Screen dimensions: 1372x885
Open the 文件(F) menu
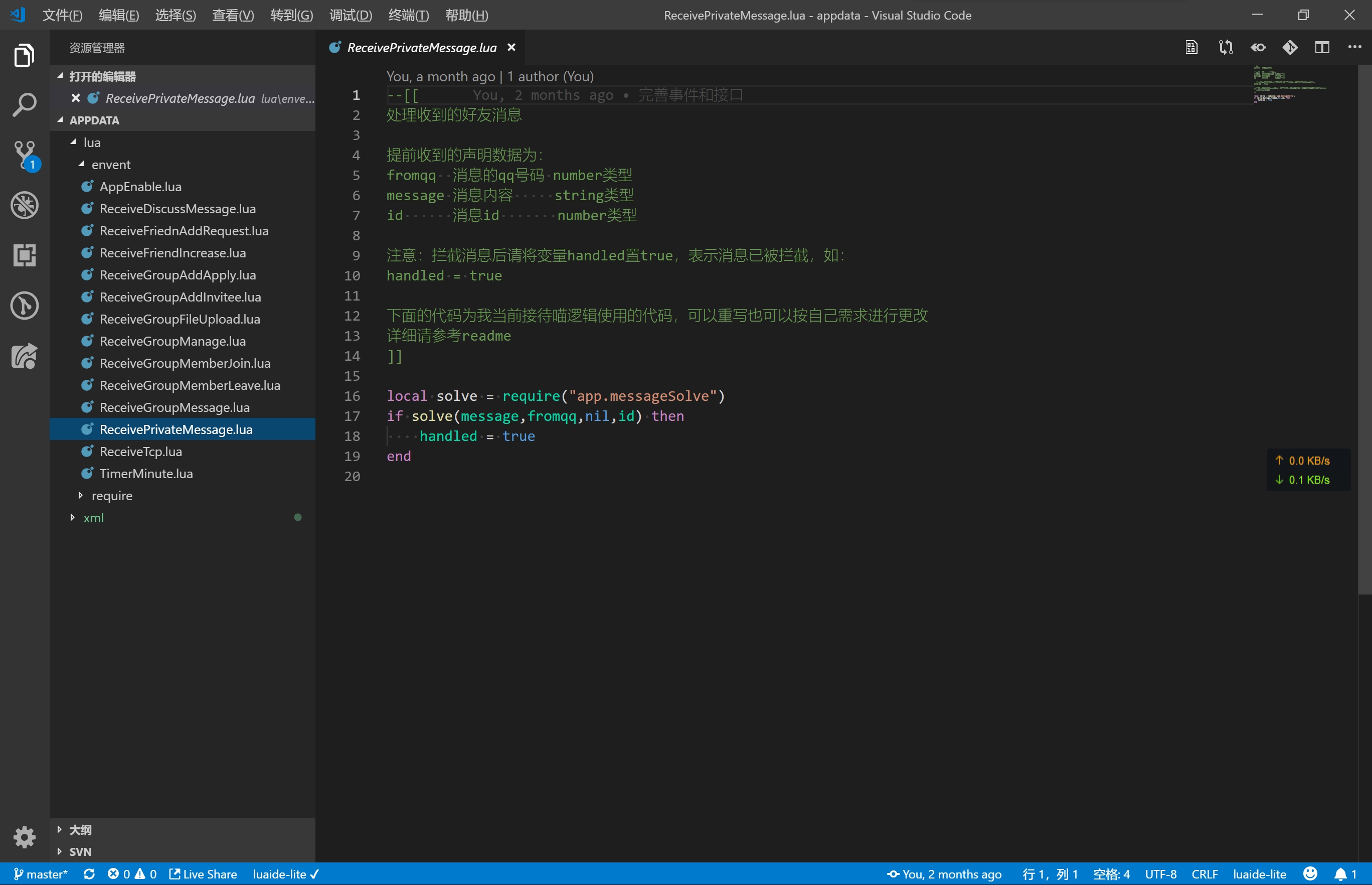62,15
